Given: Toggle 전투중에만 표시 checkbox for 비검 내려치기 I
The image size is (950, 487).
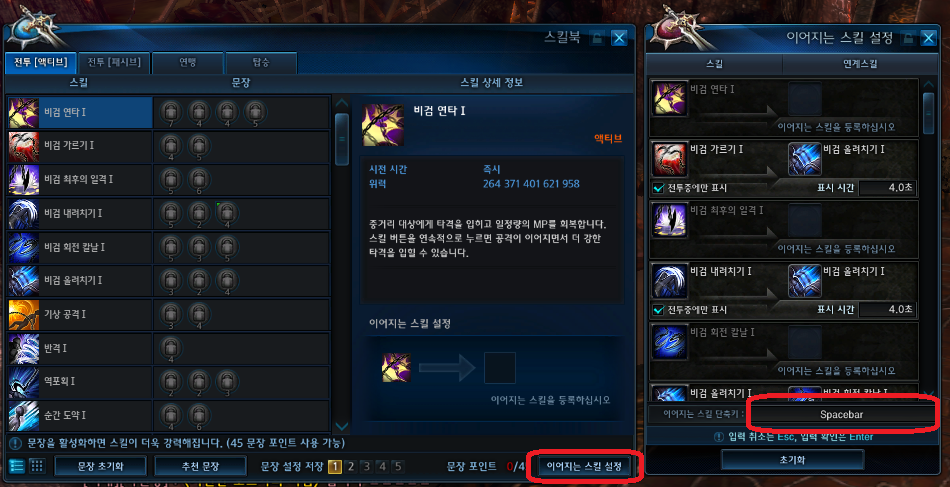Looking at the screenshot, I should (659, 310).
